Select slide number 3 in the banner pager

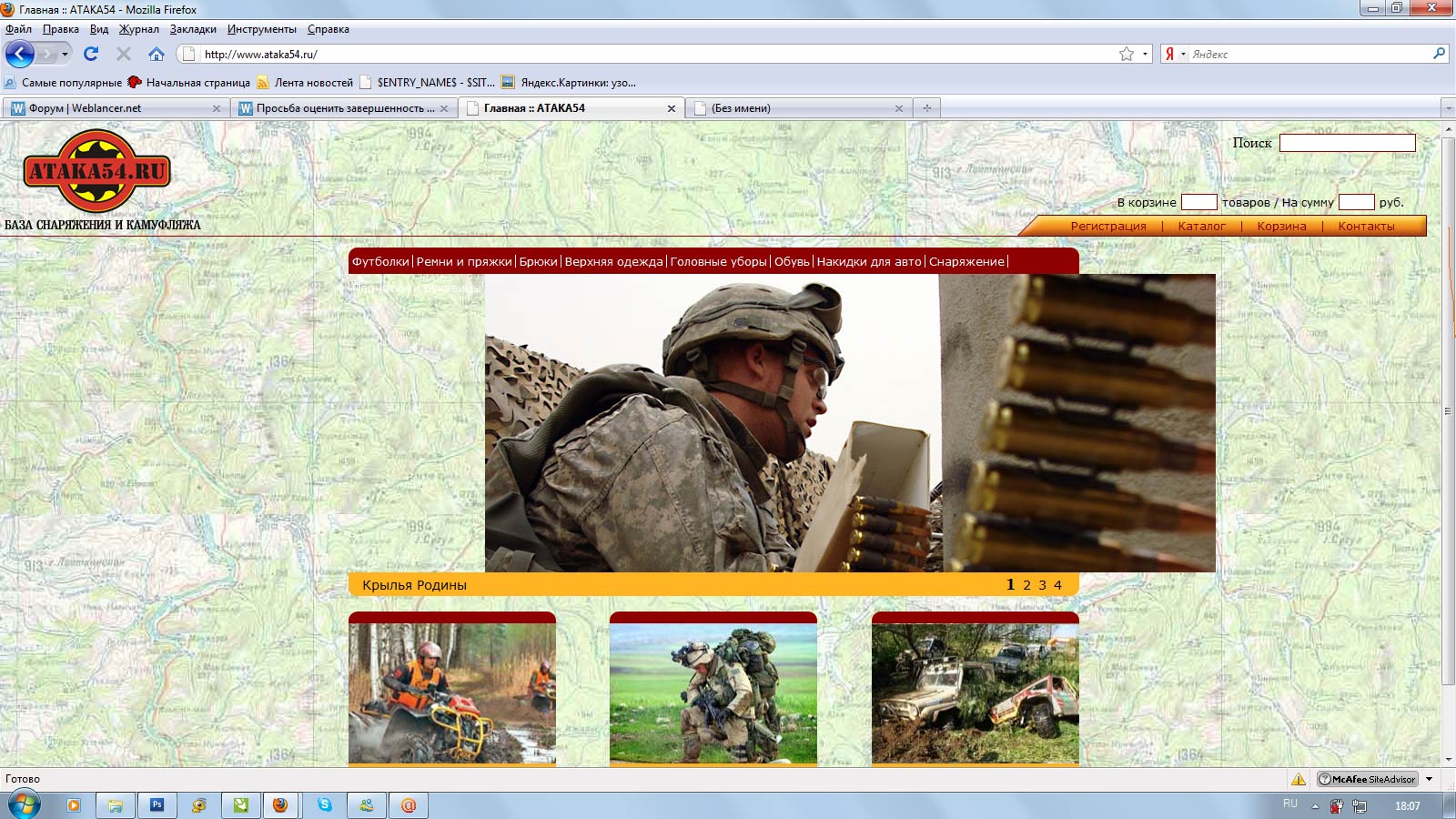point(1042,585)
